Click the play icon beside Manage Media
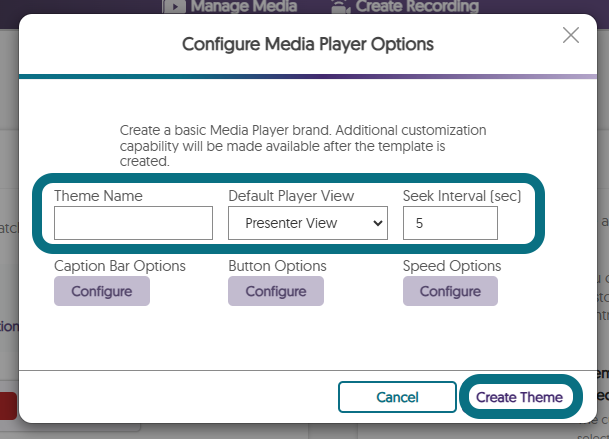The image size is (609, 439). [174, 7]
